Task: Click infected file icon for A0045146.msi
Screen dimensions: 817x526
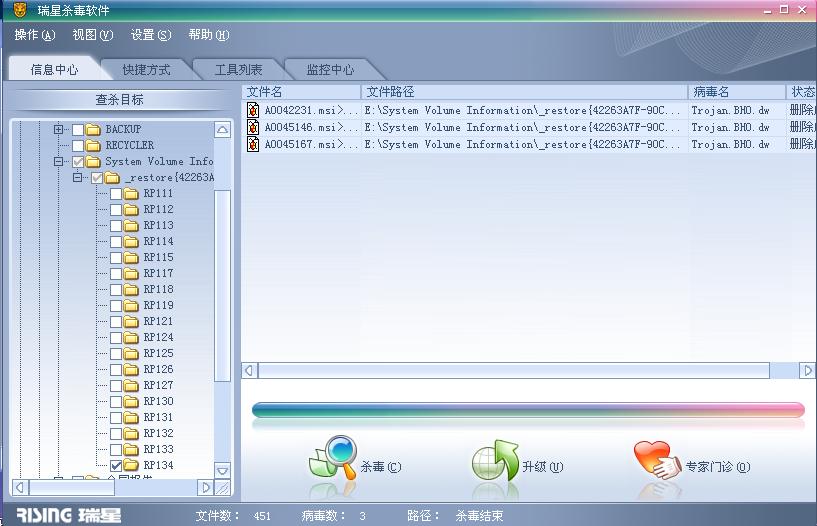Action: [253, 127]
